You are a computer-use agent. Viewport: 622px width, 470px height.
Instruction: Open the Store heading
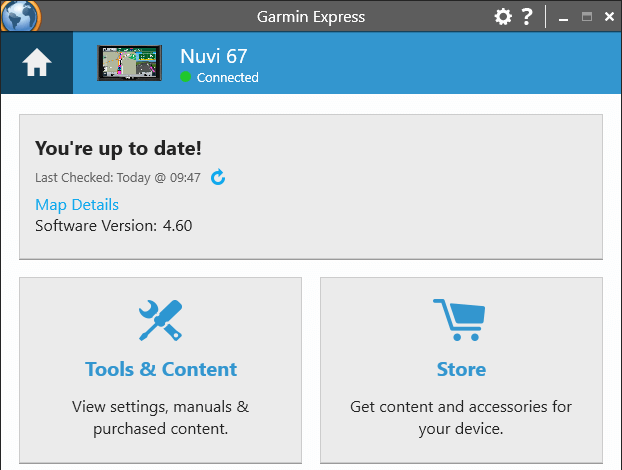[461, 369]
